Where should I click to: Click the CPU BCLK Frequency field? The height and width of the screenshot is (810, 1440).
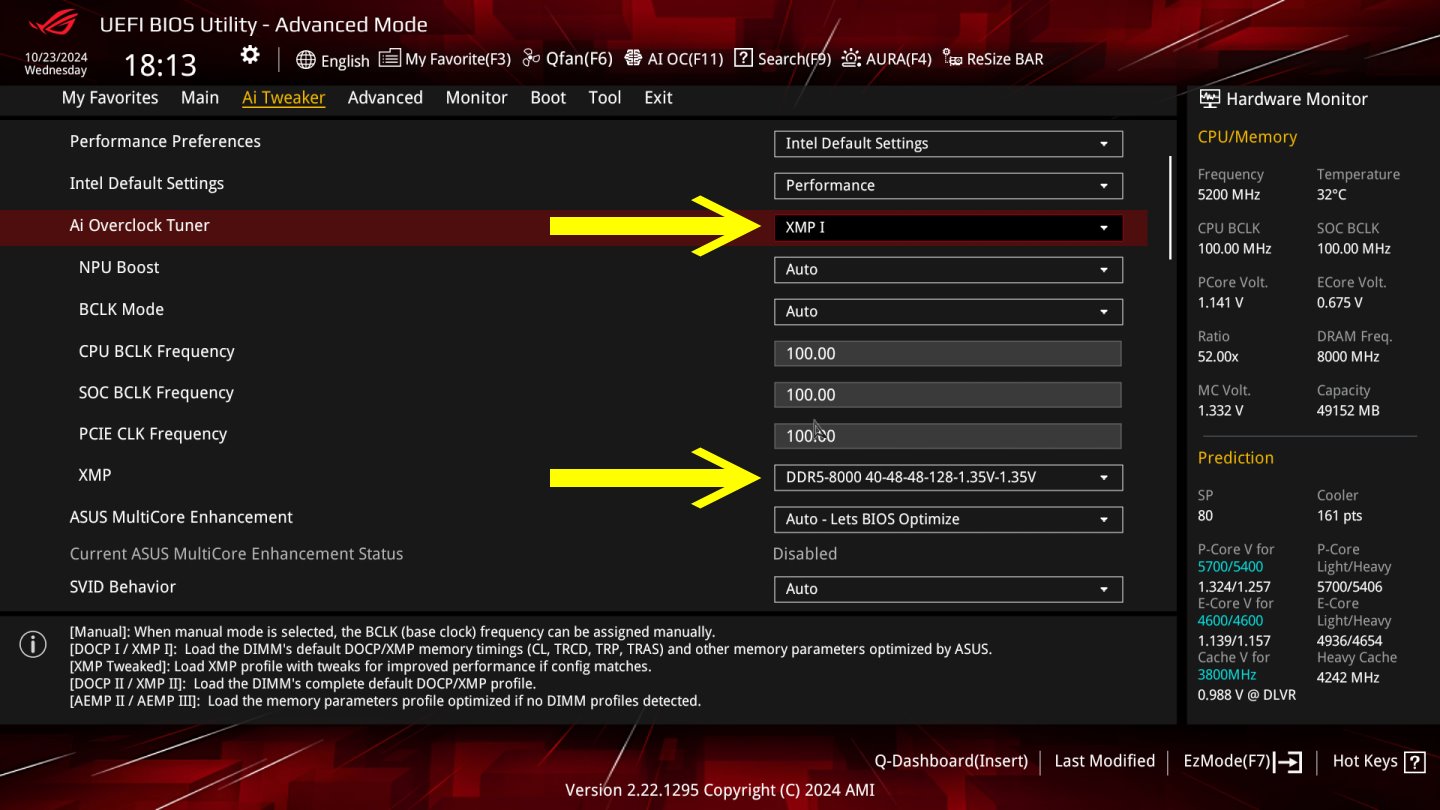[x=947, y=353]
